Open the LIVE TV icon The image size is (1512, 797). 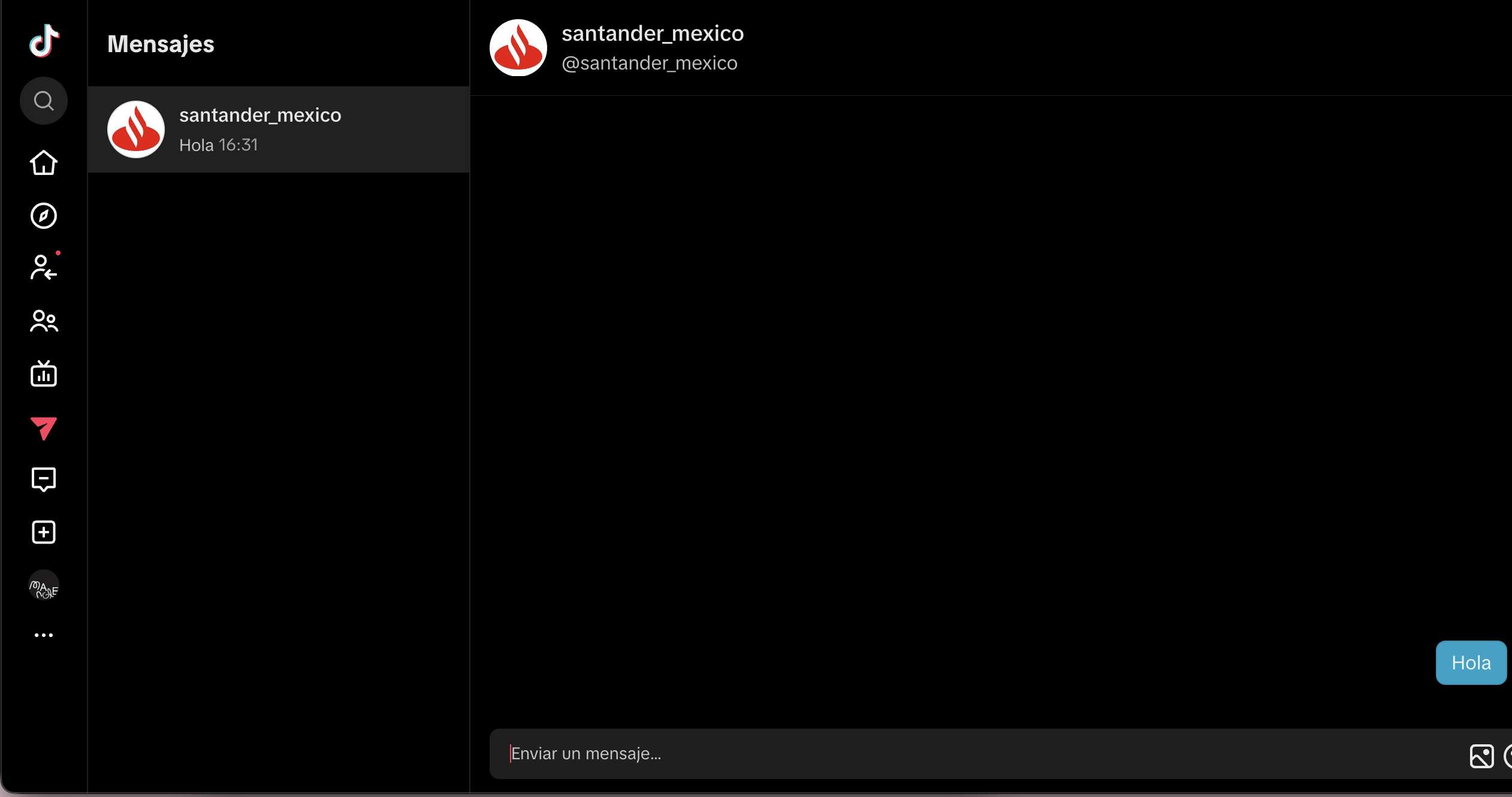(44, 373)
